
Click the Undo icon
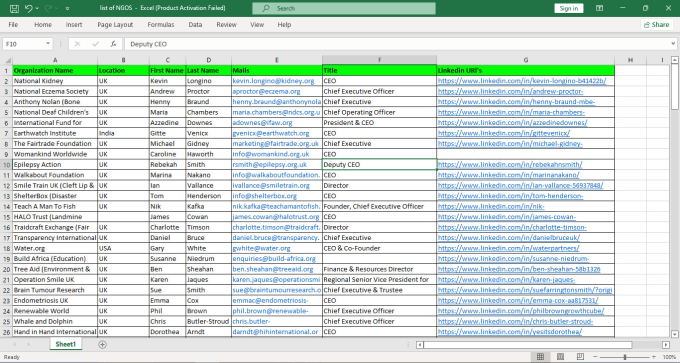[29, 8]
